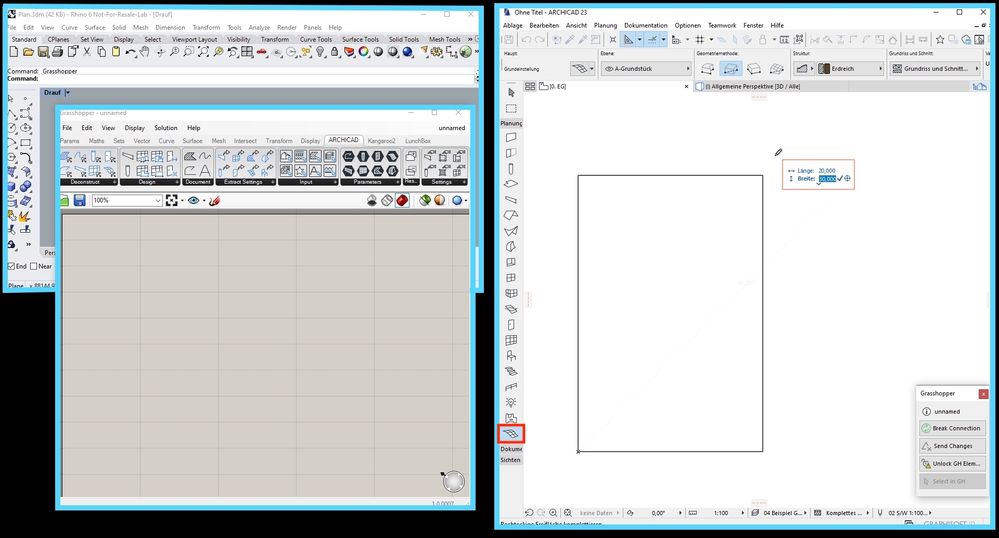Switch to the Kangaroo2 tab in Grasshopper
Image resolution: width=999 pixels, height=538 pixels.
point(382,141)
